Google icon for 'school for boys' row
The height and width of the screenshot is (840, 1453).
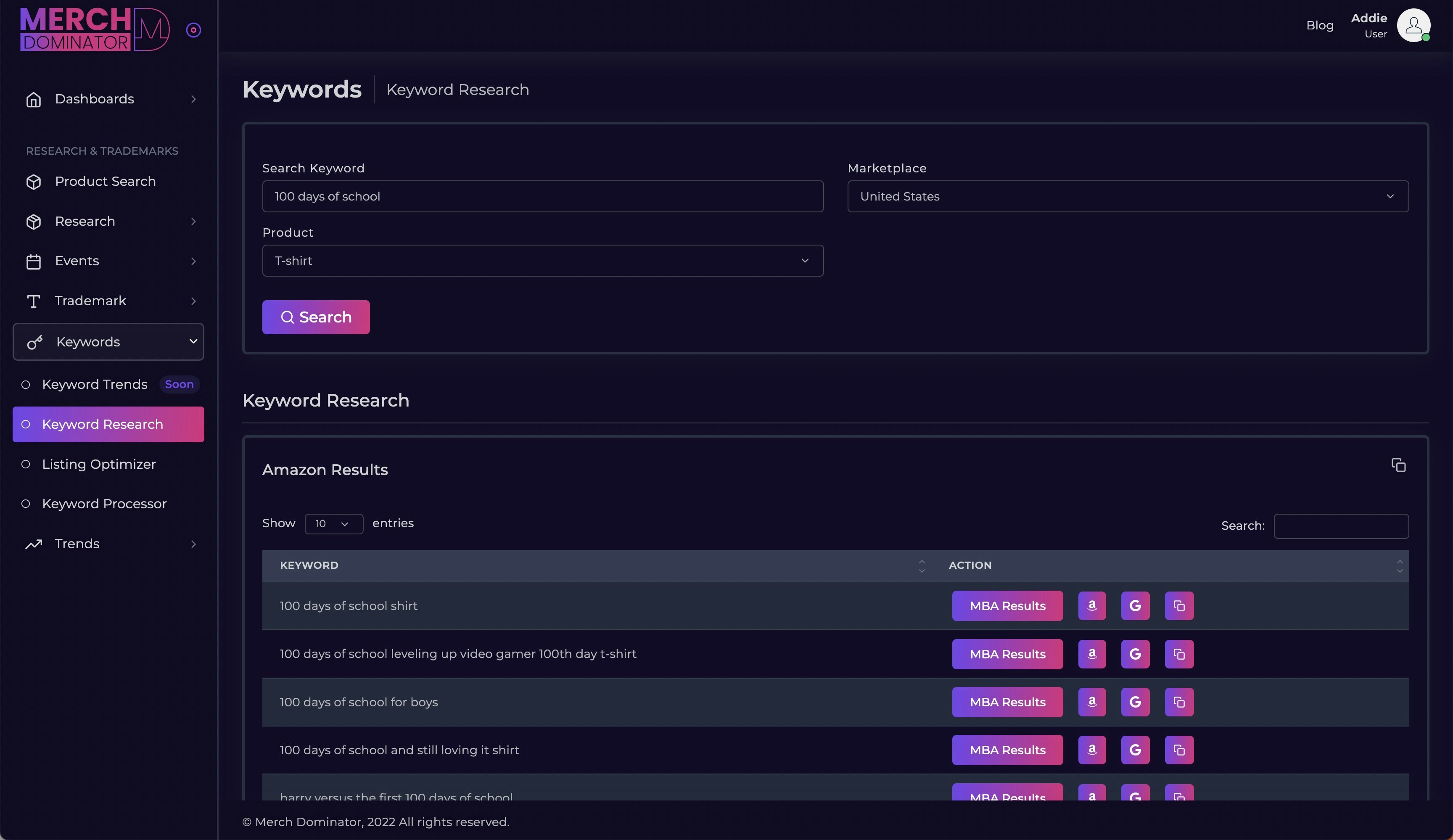(1135, 702)
